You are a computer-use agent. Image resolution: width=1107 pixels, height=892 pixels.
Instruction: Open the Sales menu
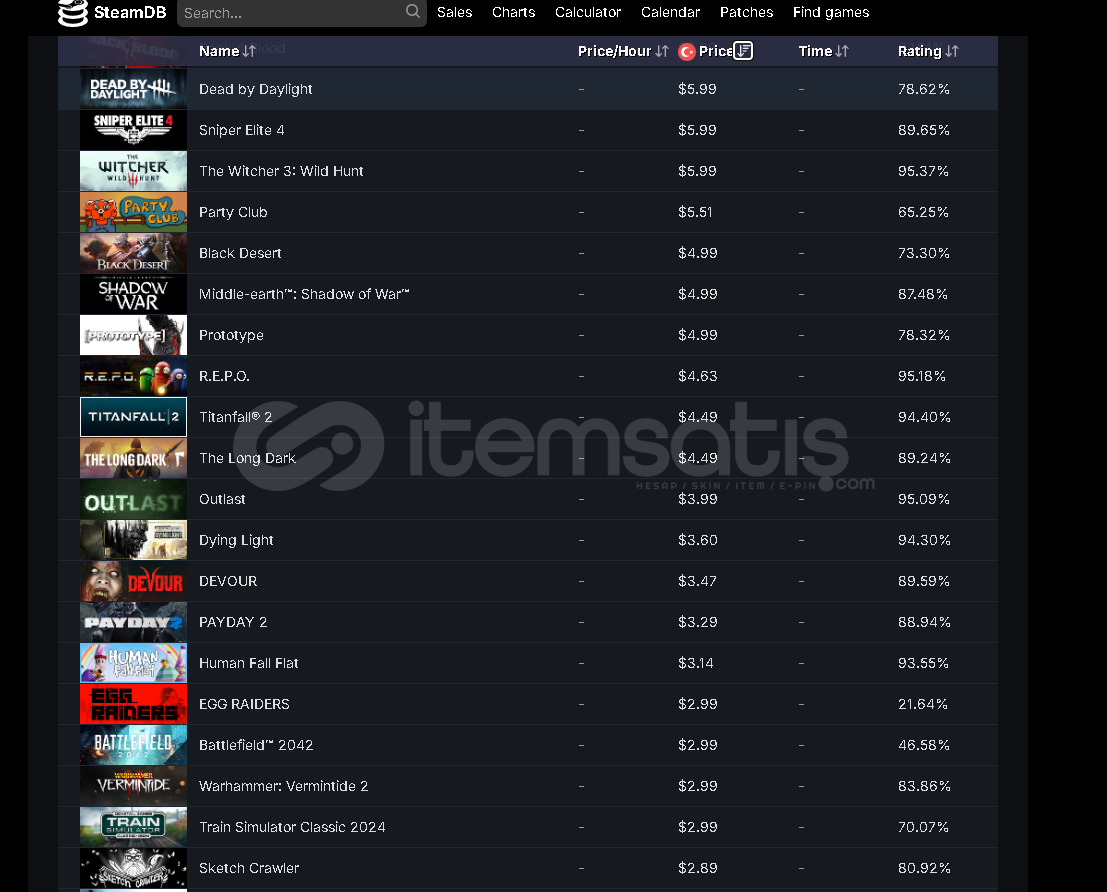point(455,12)
